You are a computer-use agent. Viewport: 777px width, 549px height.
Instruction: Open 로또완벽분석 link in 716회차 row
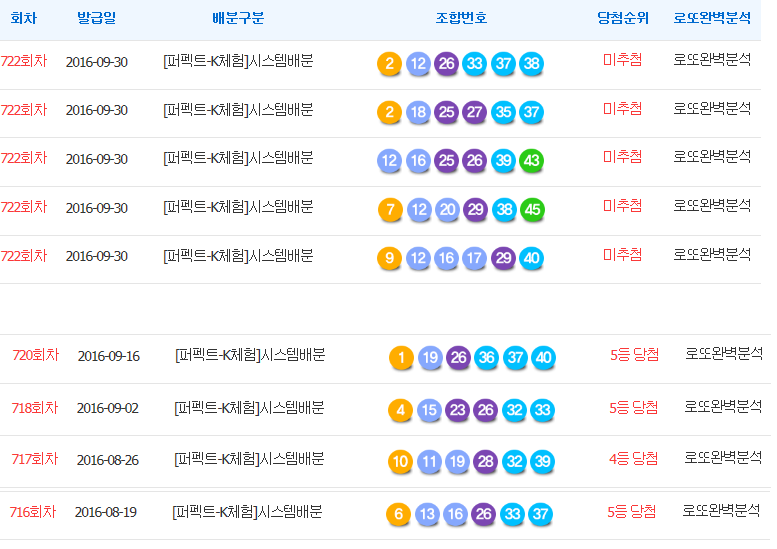(x=722, y=511)
